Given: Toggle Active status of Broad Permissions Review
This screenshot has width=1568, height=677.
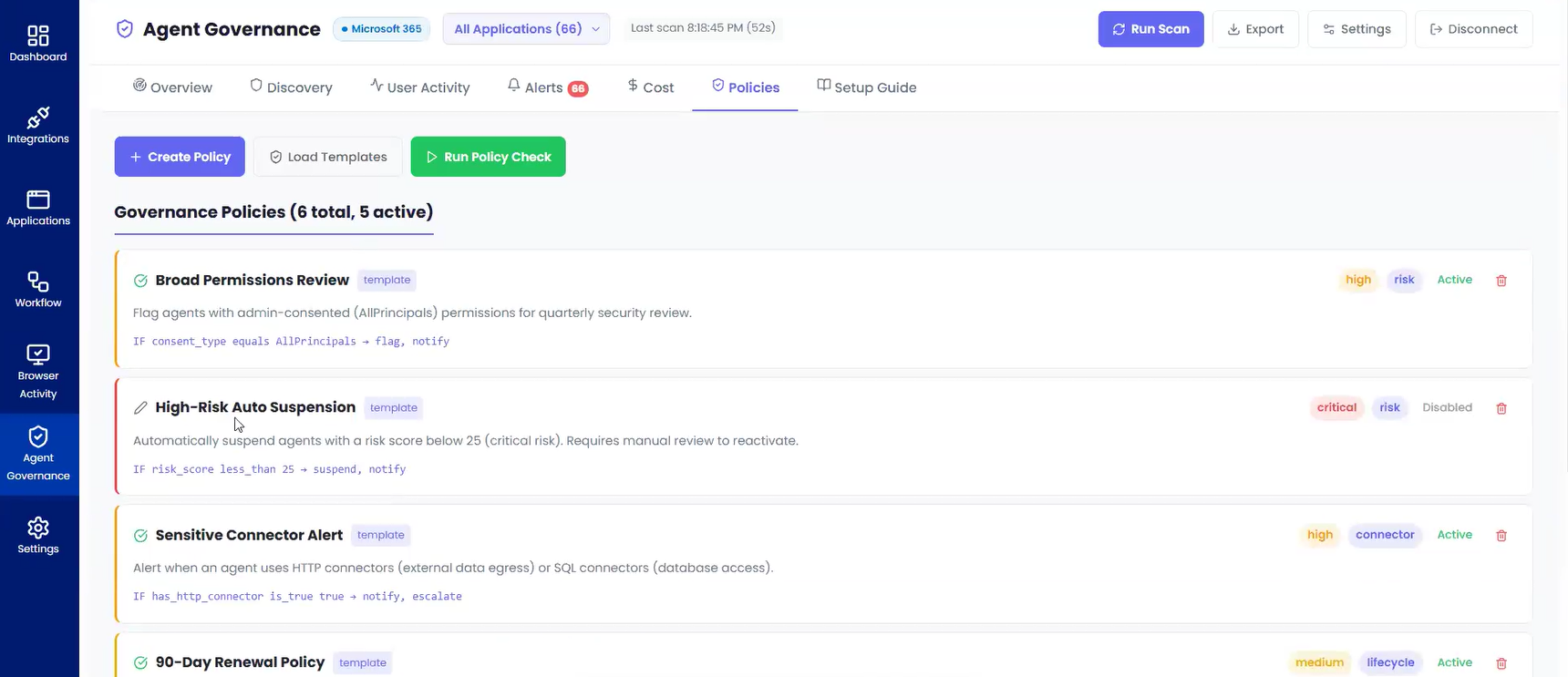Looking at the screenshot, I should point(1454,280).
